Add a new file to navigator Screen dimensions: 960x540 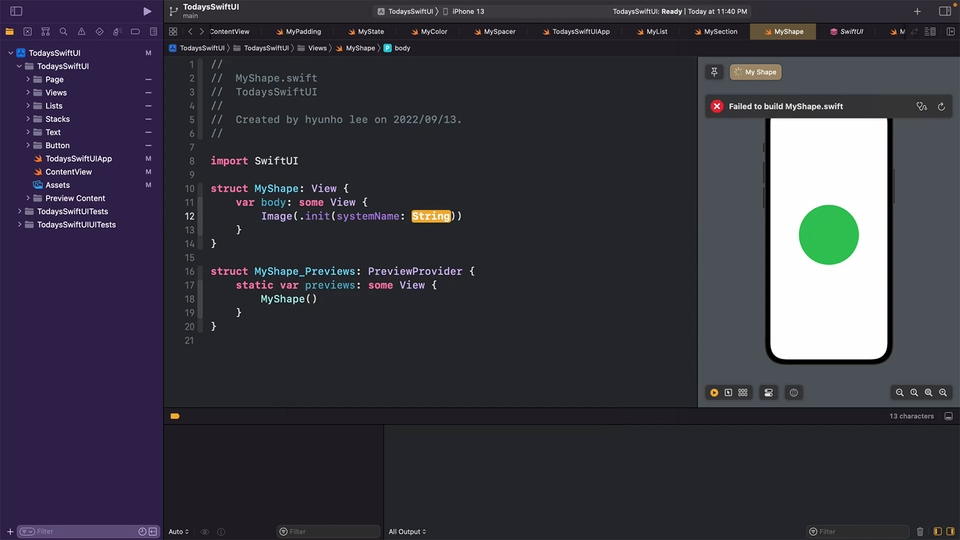click(x=10, y=531)
